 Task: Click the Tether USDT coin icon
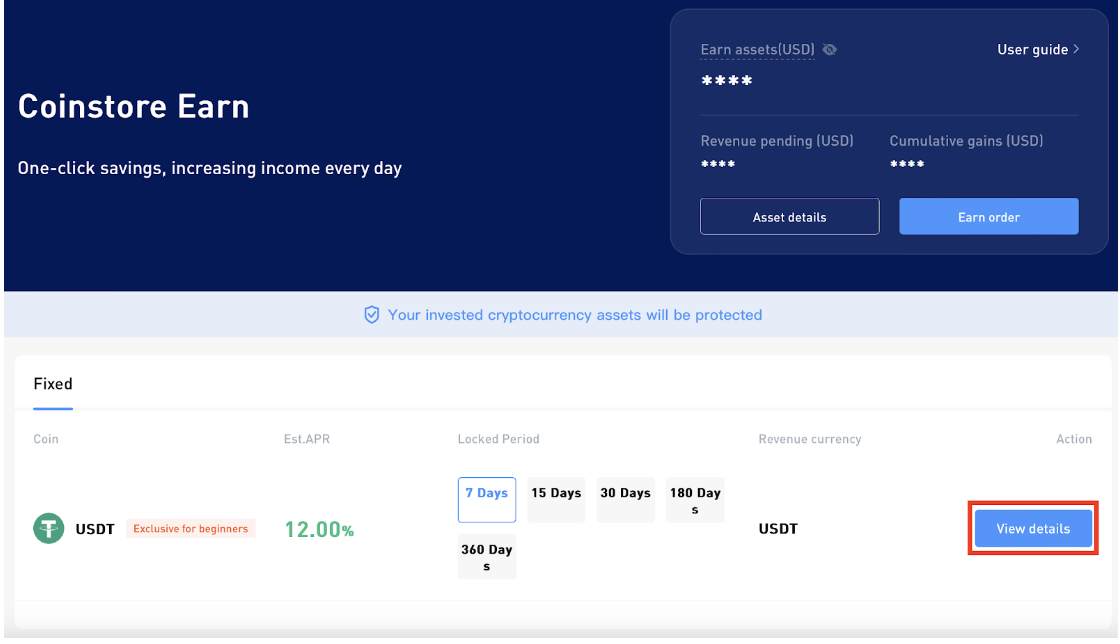pyautogui.click(x=48, y=528)
